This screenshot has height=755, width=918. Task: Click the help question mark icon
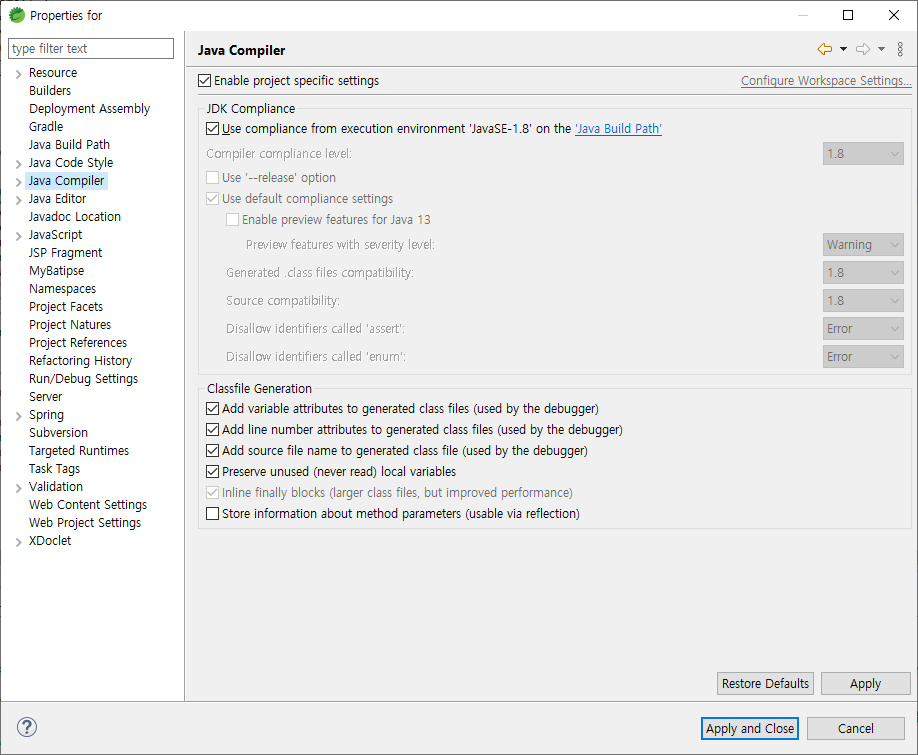tap(27, 727)
